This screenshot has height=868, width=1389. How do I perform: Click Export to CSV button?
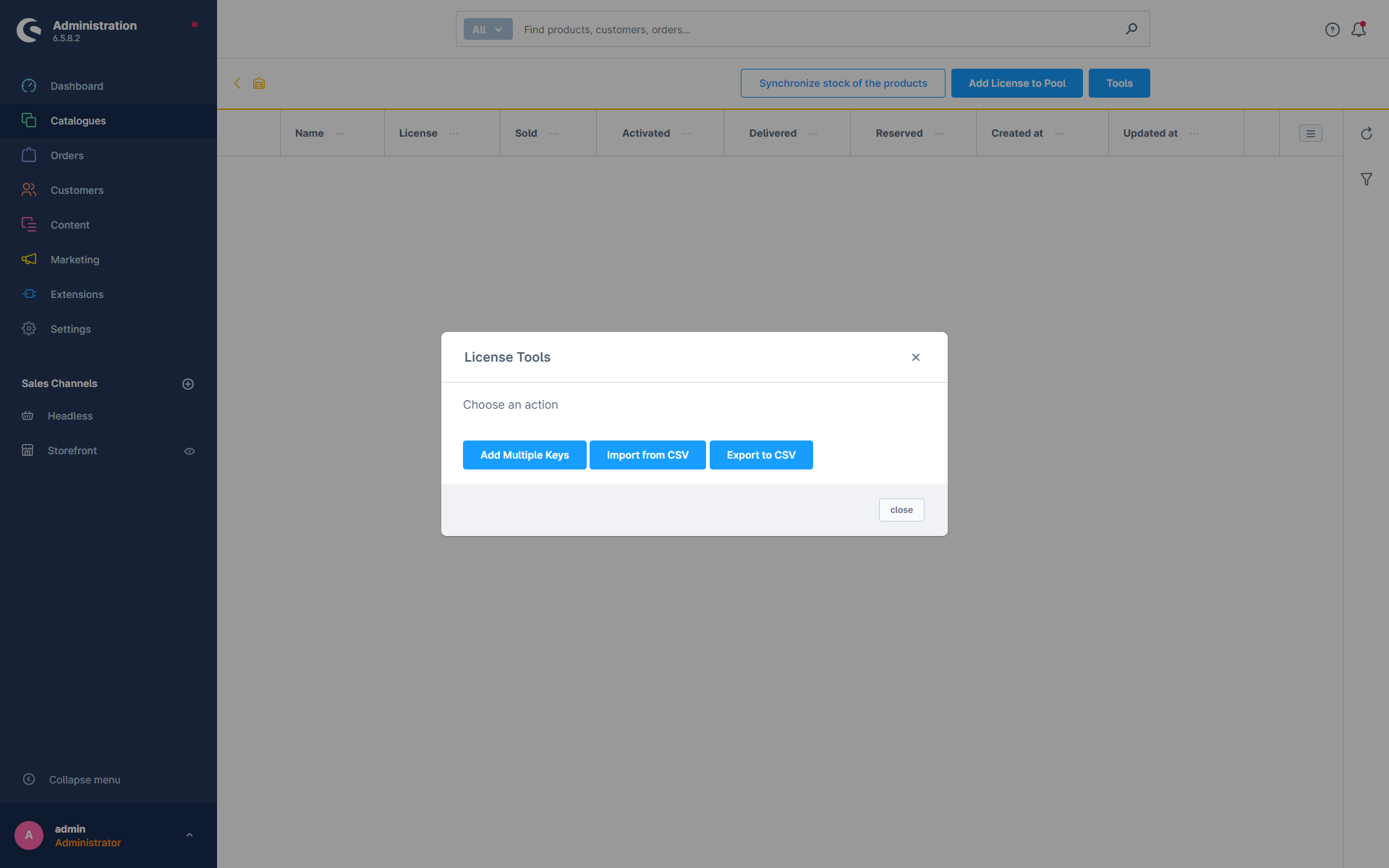coord(760,454)
